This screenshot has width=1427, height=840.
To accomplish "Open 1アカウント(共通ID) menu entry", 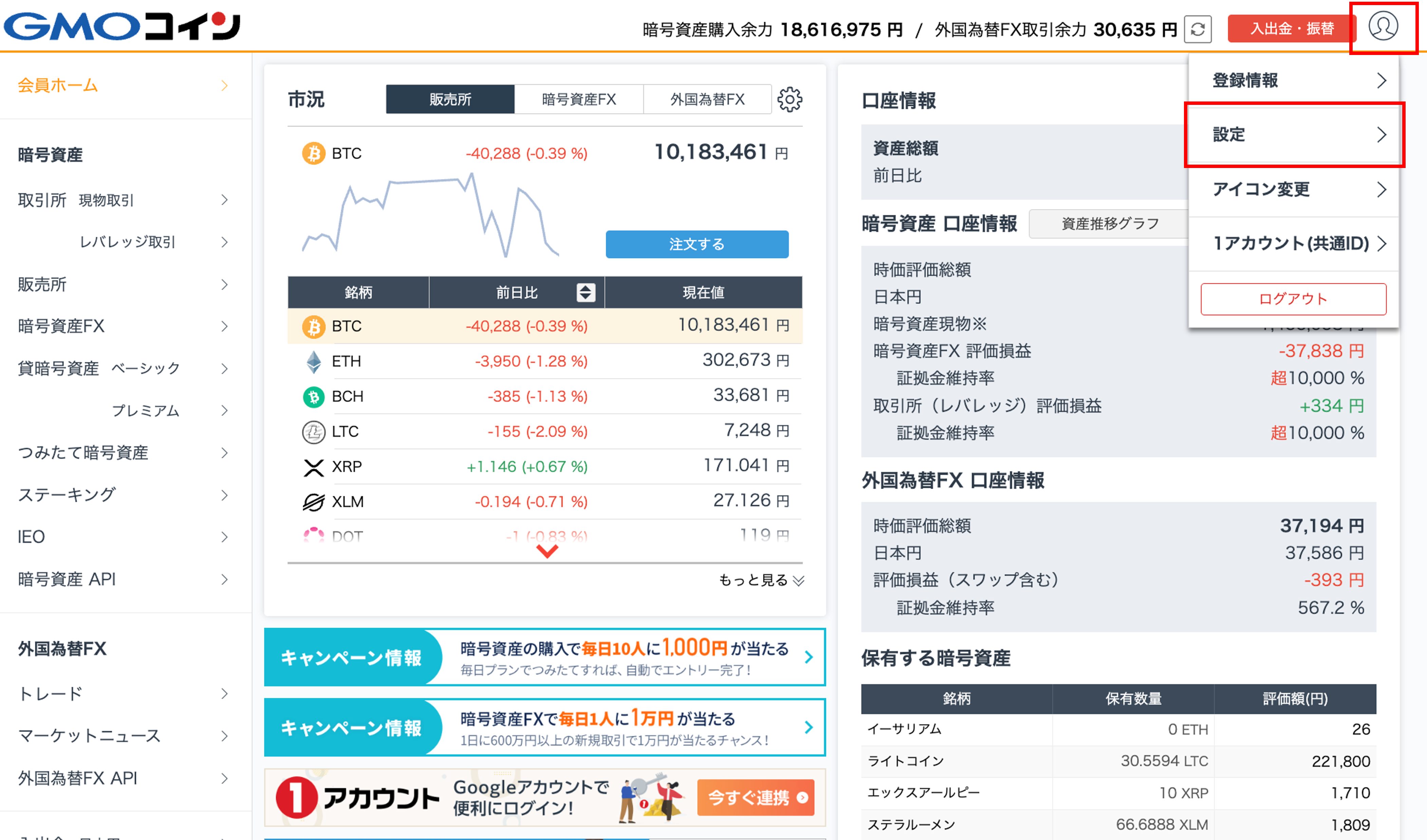I will pos(1293,243).
